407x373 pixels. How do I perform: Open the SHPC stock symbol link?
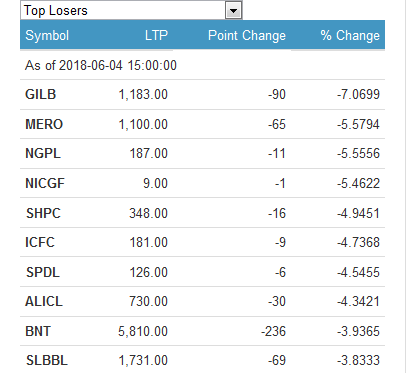pos(43,213)
